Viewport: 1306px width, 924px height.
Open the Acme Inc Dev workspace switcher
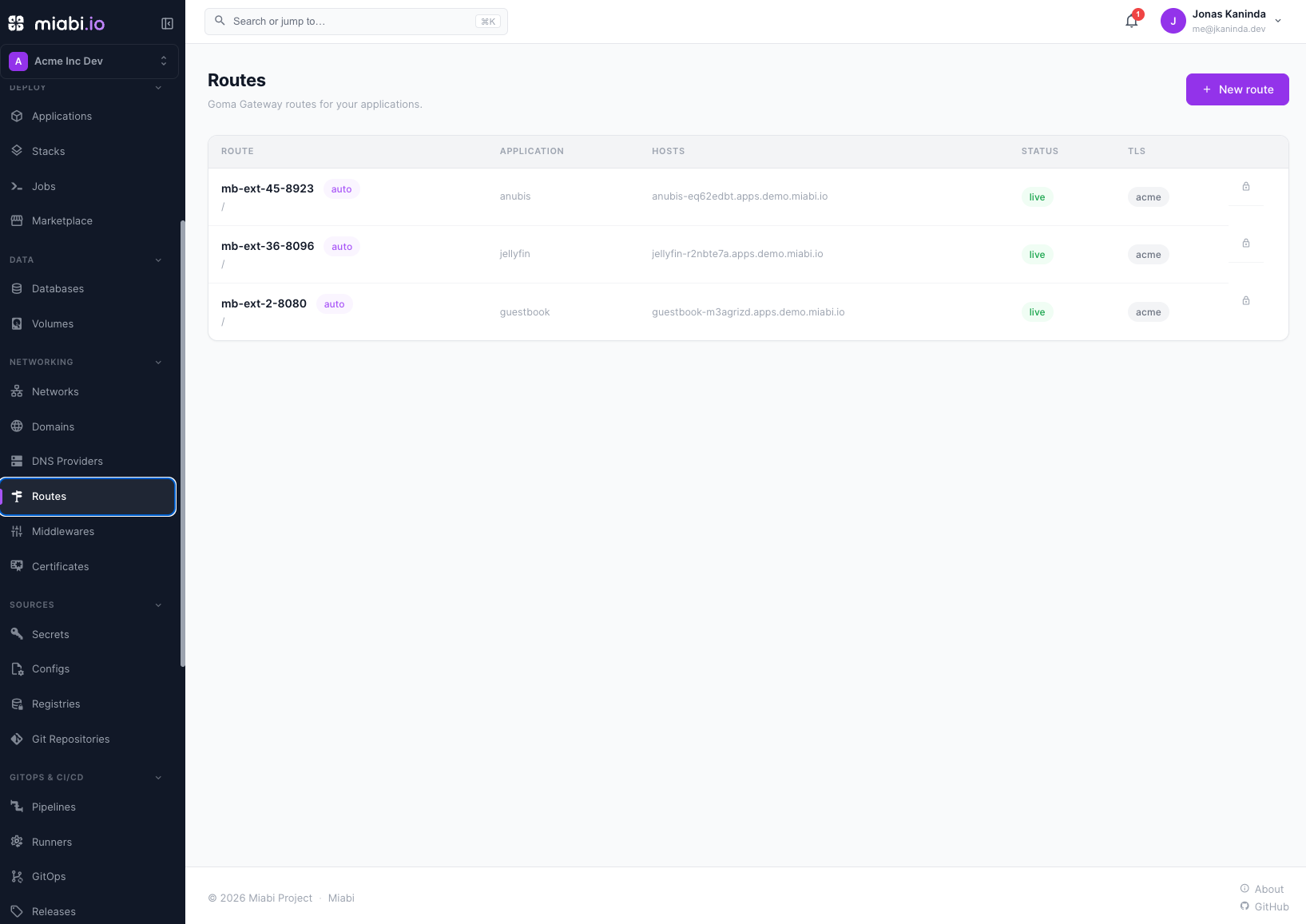(89, 61)
